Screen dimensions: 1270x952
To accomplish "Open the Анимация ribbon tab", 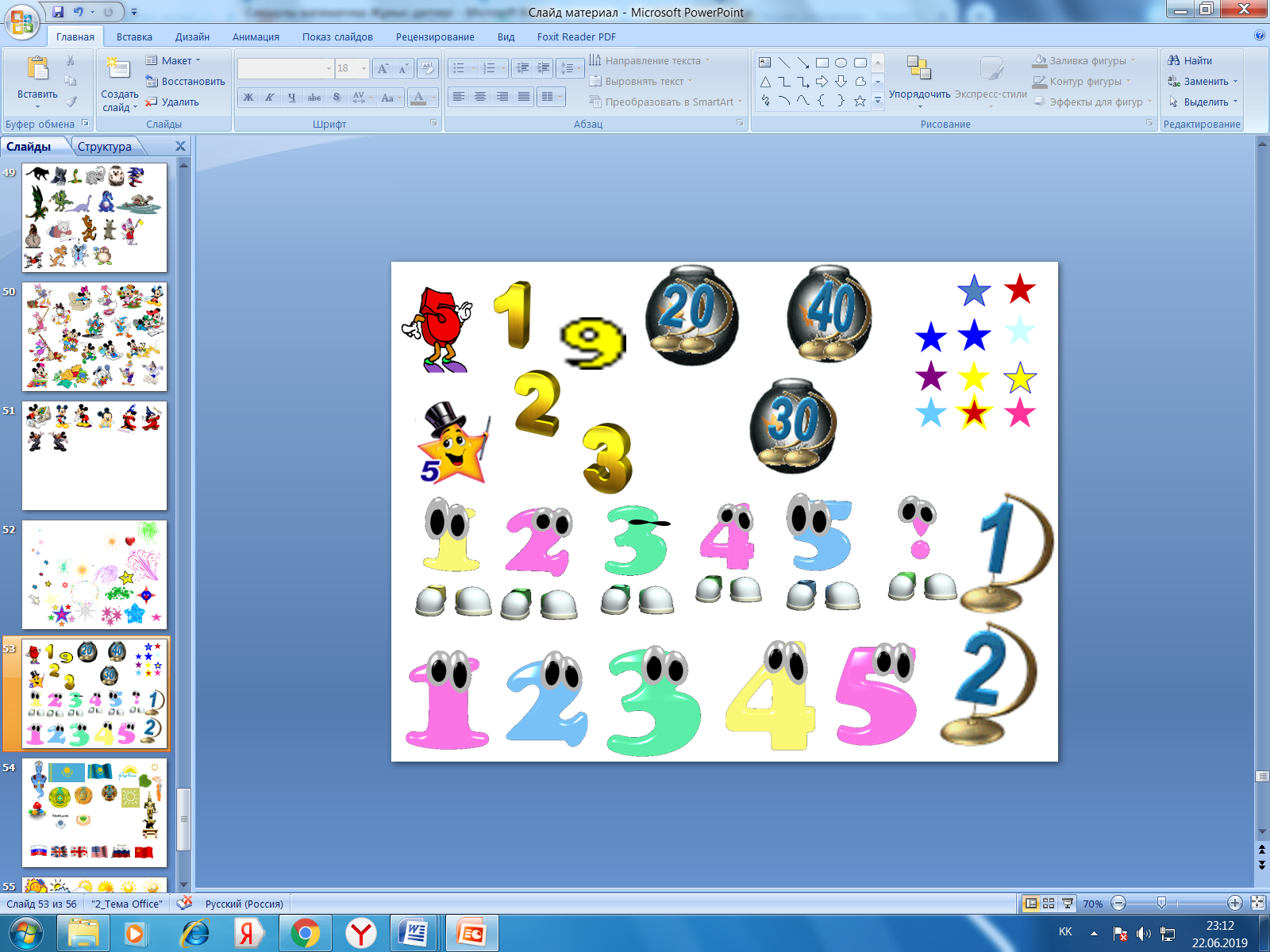I will coord(256,36).
